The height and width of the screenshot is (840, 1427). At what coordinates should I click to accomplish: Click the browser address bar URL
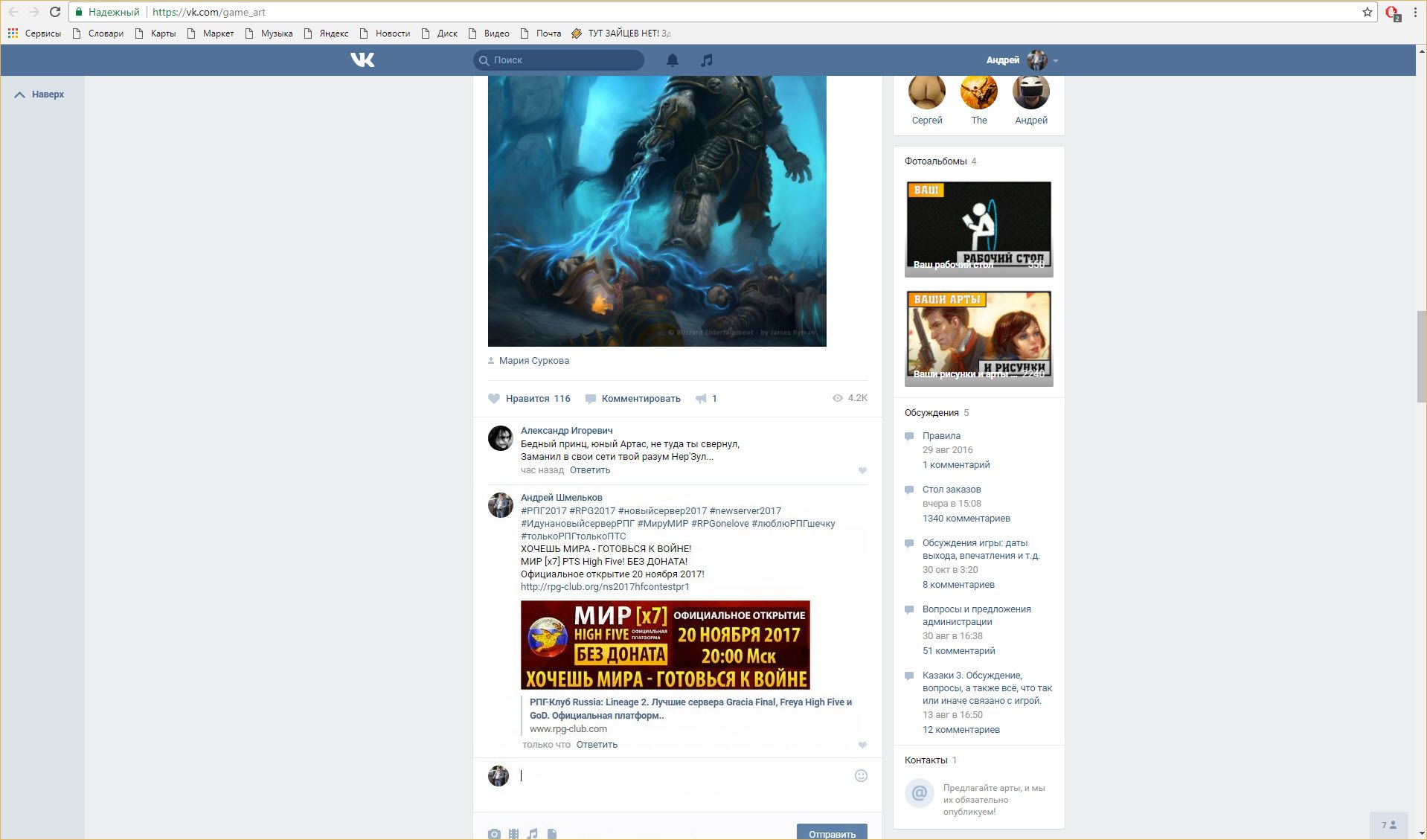click(209, 12)
